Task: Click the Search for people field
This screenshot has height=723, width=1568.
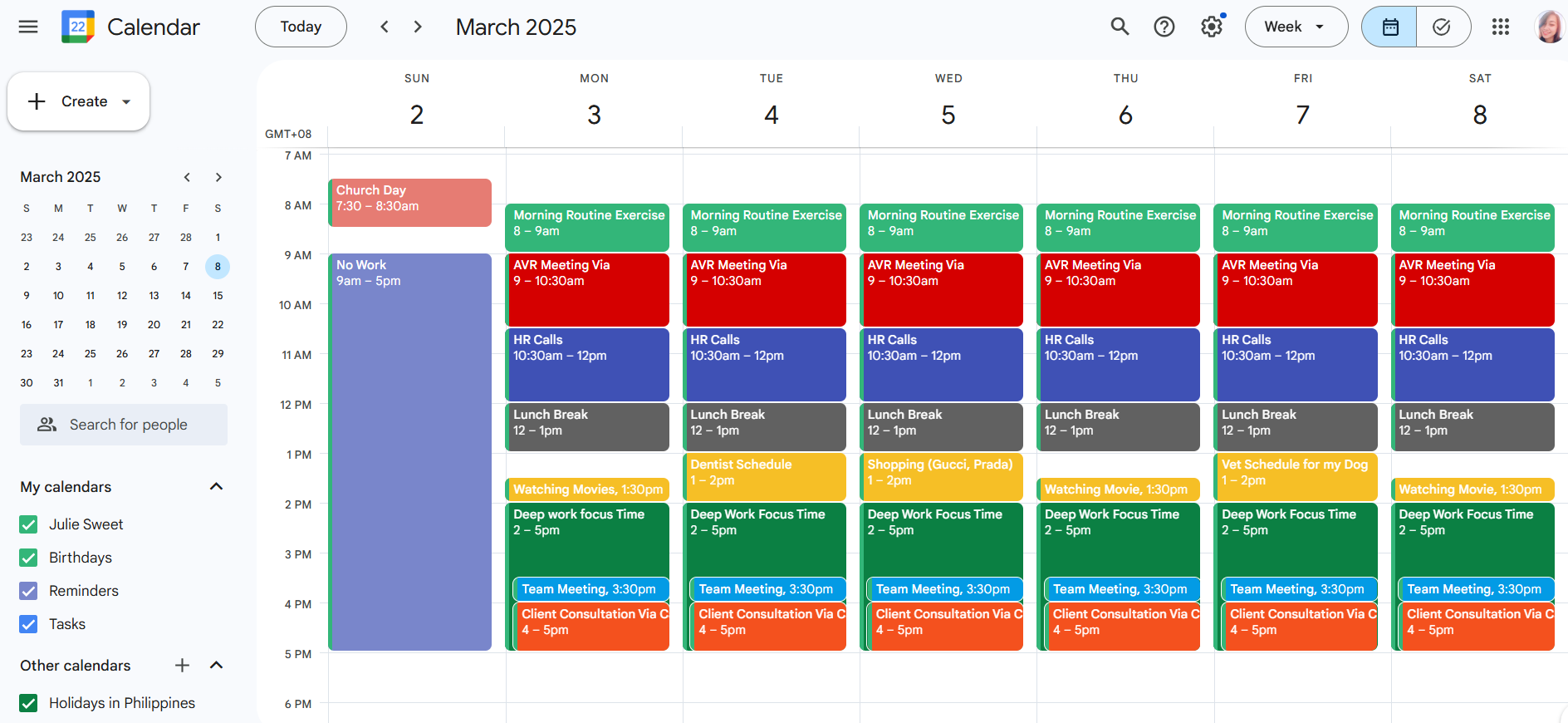Action: 124,425
